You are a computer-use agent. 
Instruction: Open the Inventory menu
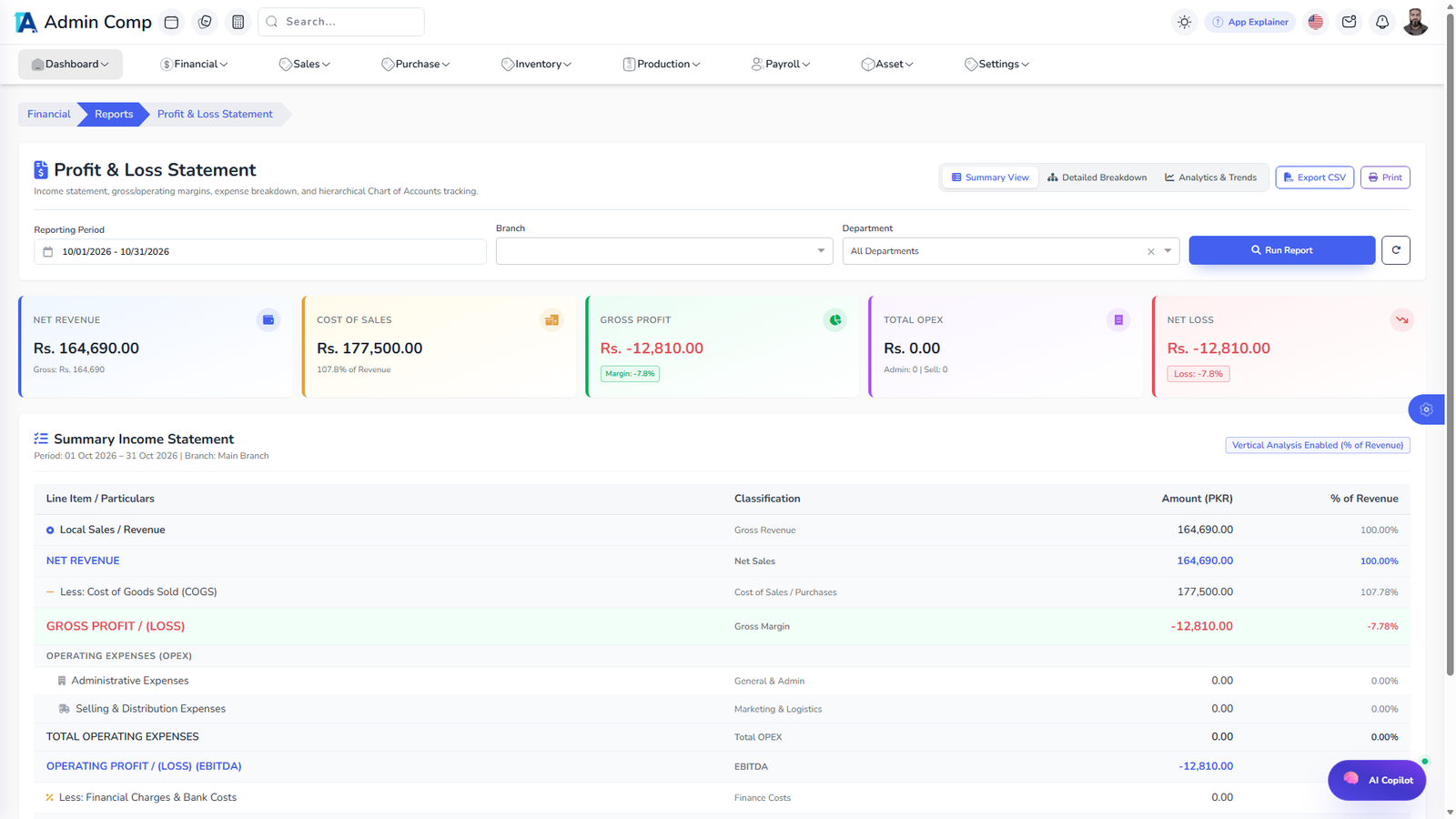pos(536,65)
